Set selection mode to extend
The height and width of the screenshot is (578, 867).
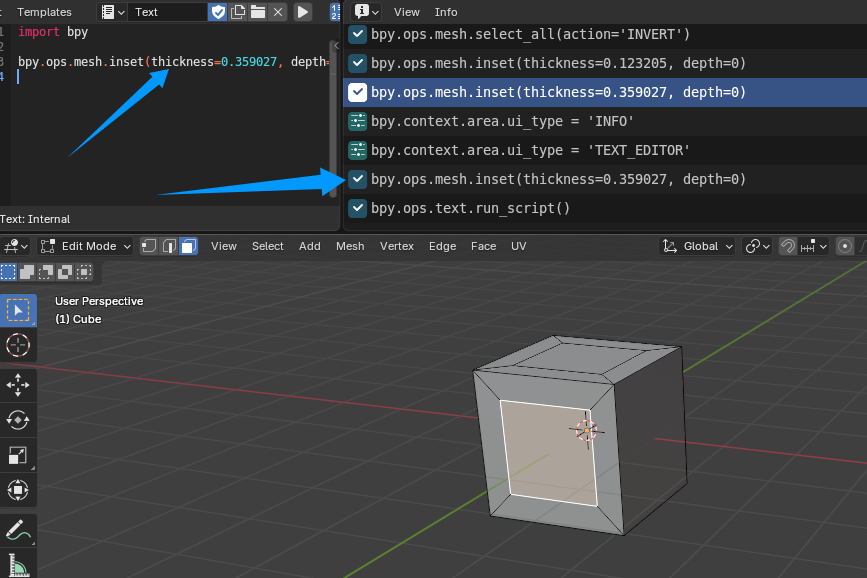pos(27,272)
